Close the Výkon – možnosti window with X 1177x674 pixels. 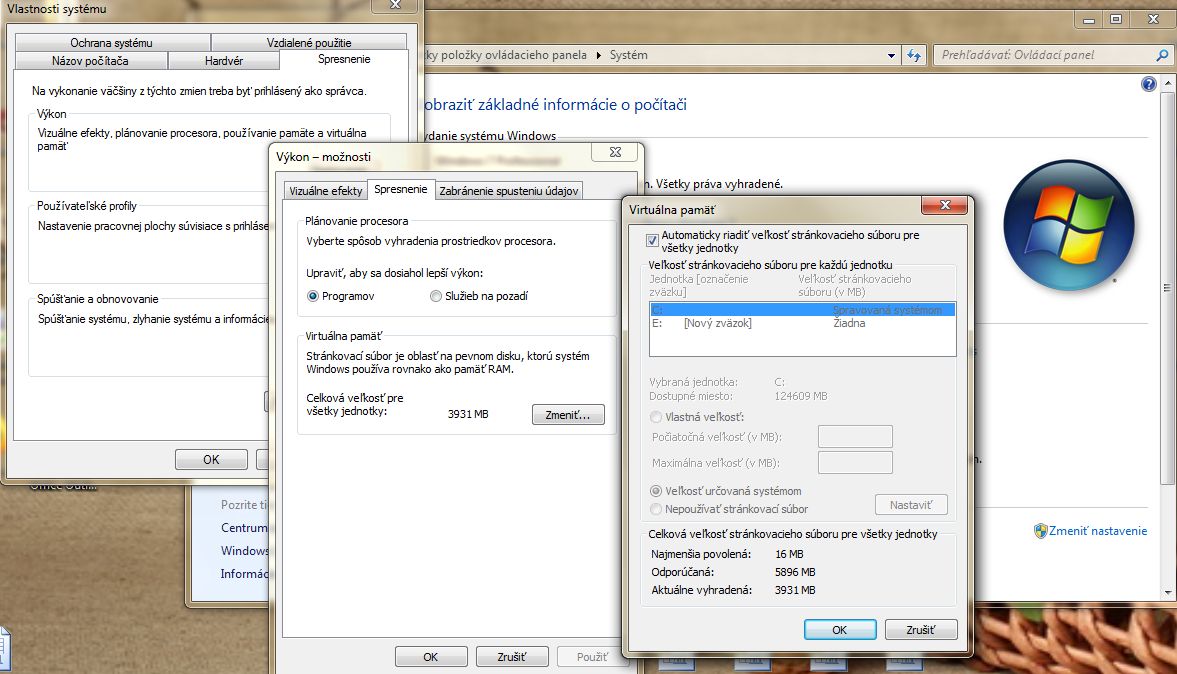(613, 153)
